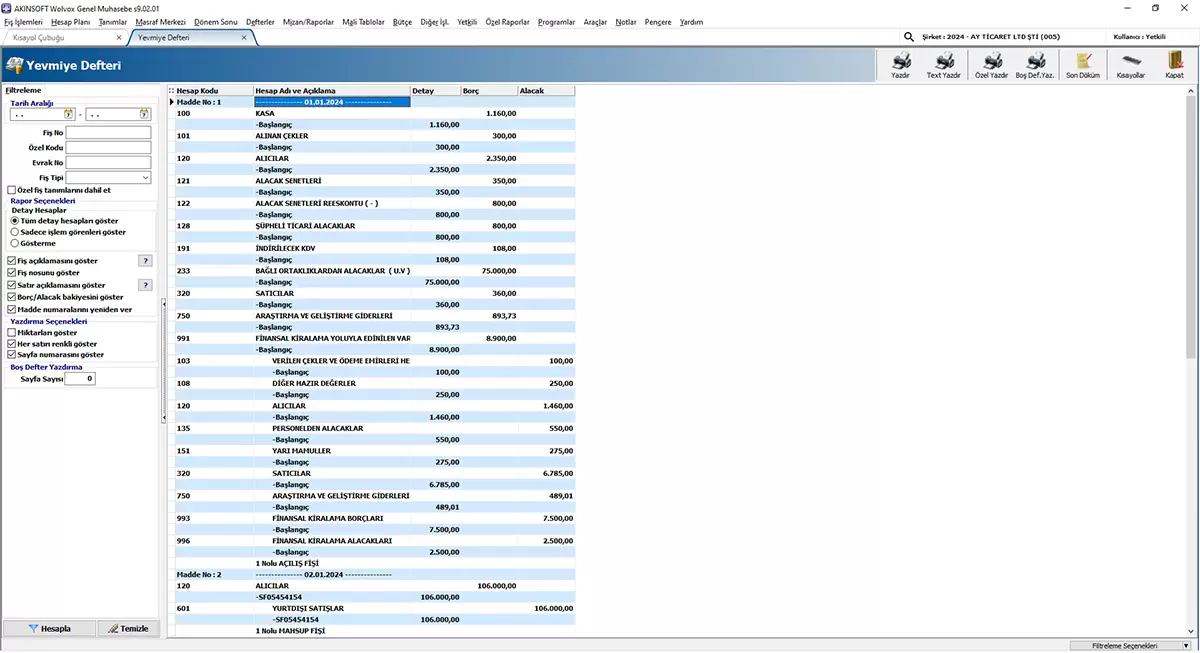Viewport: 1200px width, 653px height.
Task: Check the Miktarları göster option
Action: coord(11,333)
